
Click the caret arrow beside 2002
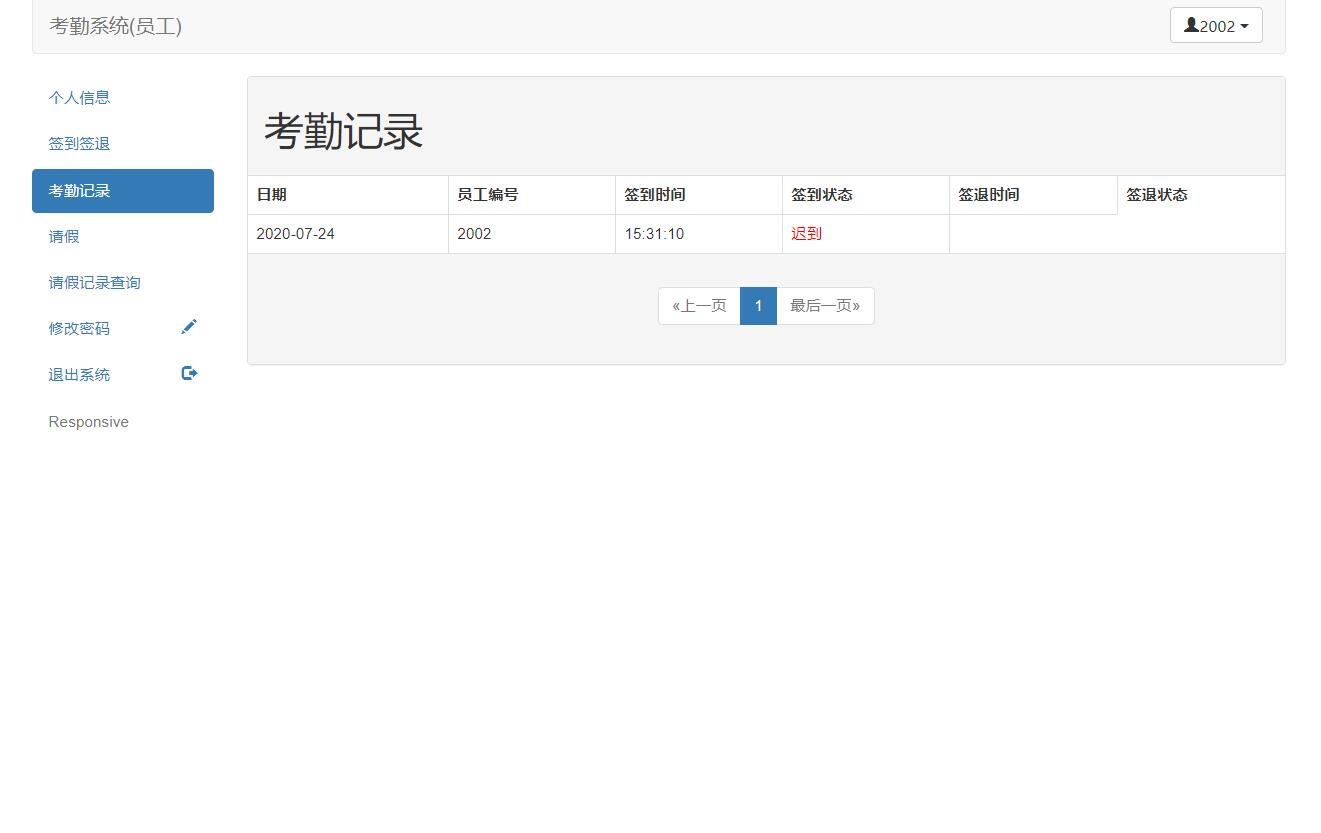[1243, 25]
